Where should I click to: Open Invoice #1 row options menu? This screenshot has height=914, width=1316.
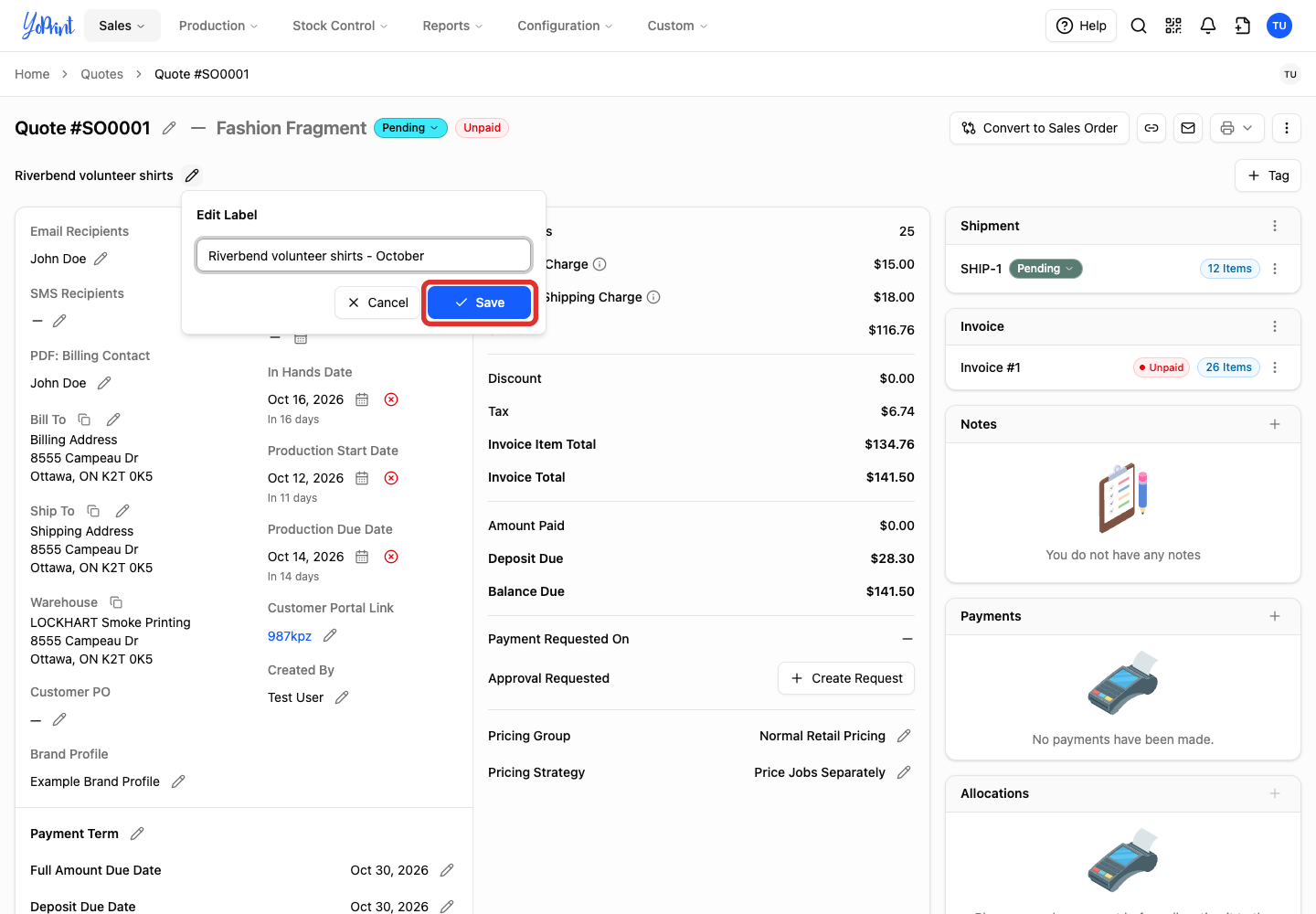[x=1275, y=367]
